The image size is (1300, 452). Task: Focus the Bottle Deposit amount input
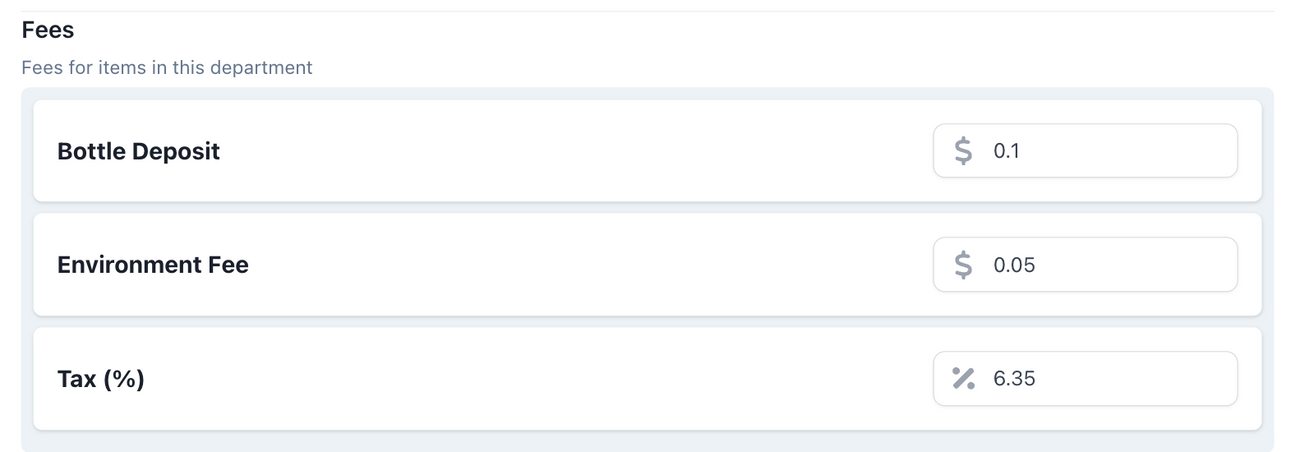coord(1110,151)
